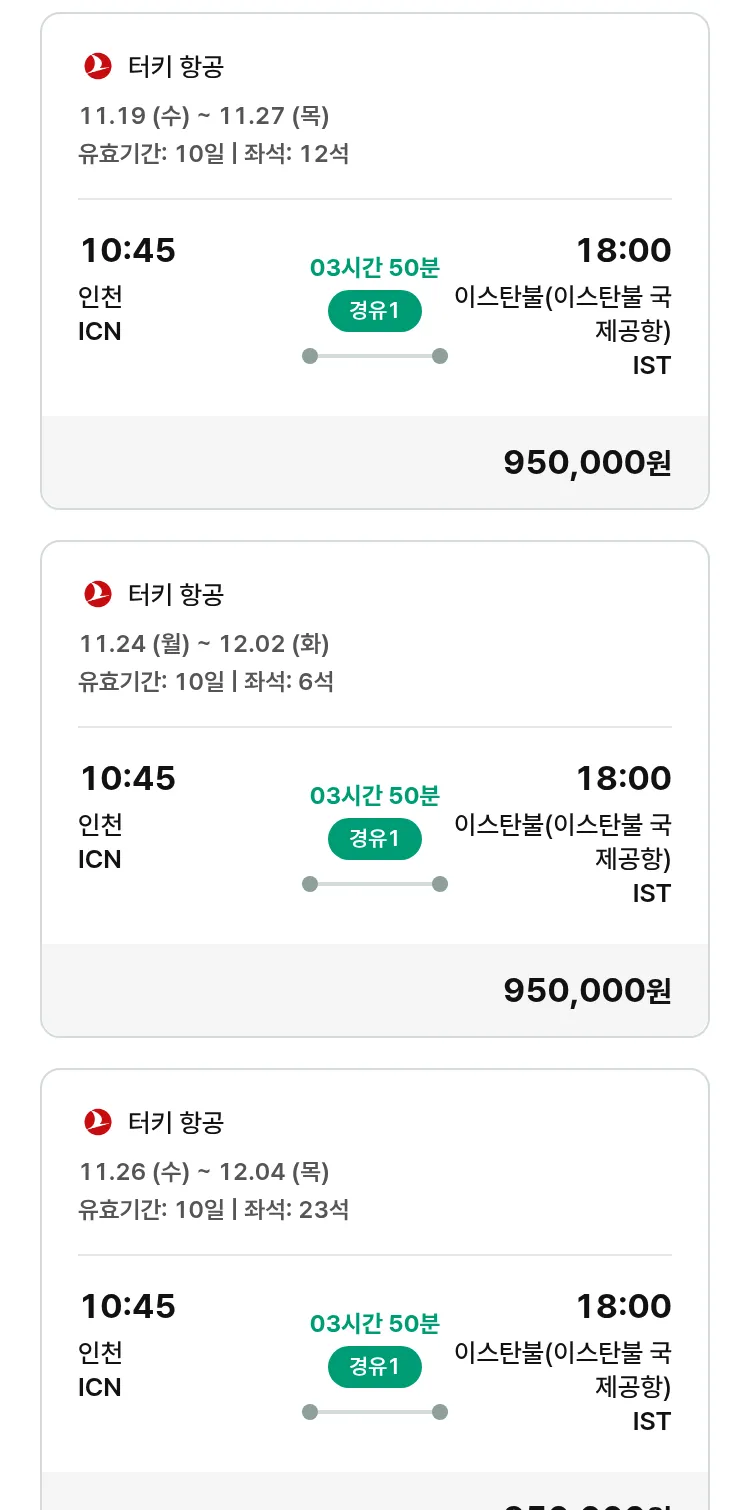Screen dimensions: 750x1510
Task: Click IST arrival code in second card
Action: 651,893
